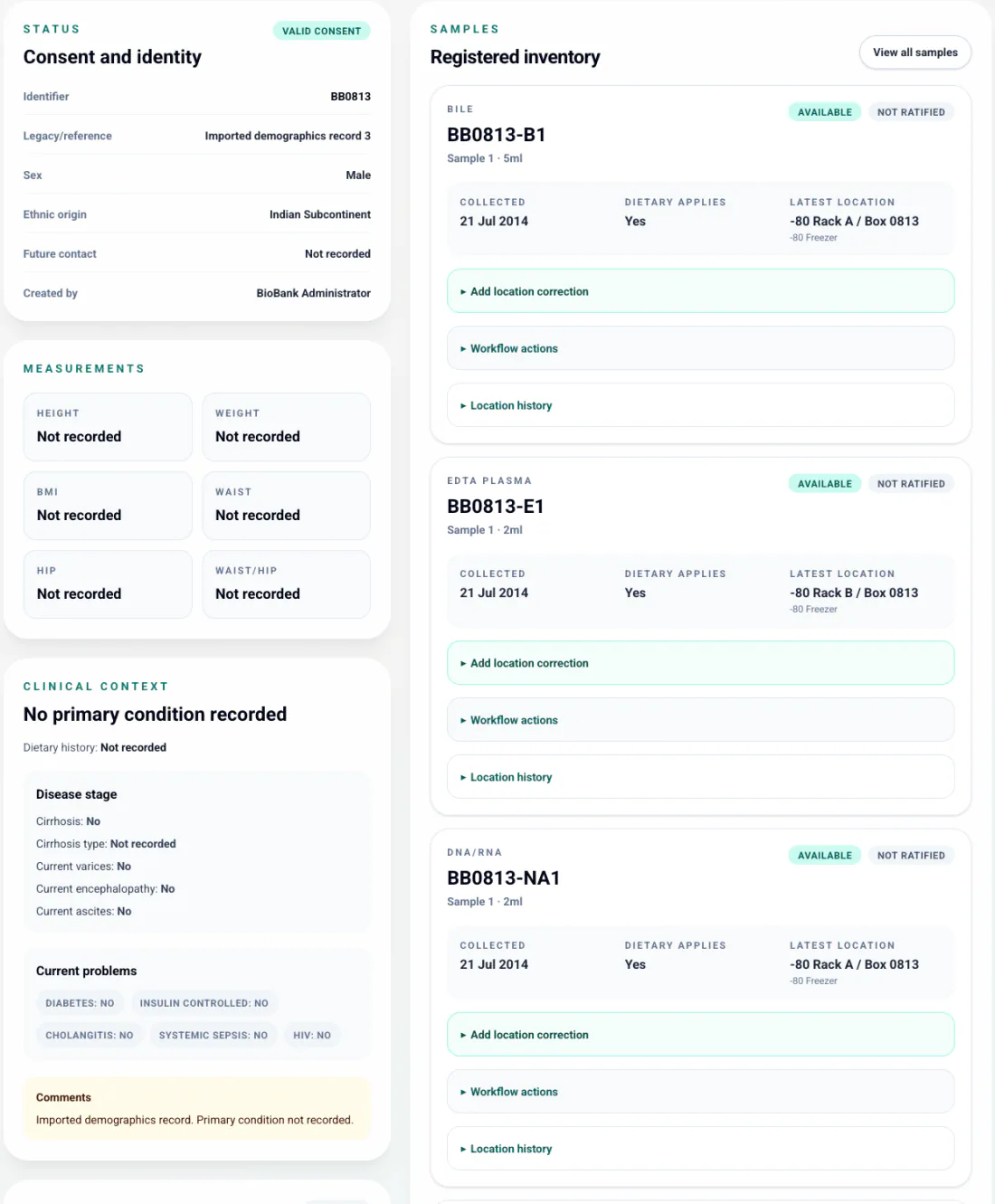
Task: Expand Add location correction for BB0813-B1
Action: pyautogui.click(x=700, y=291)
